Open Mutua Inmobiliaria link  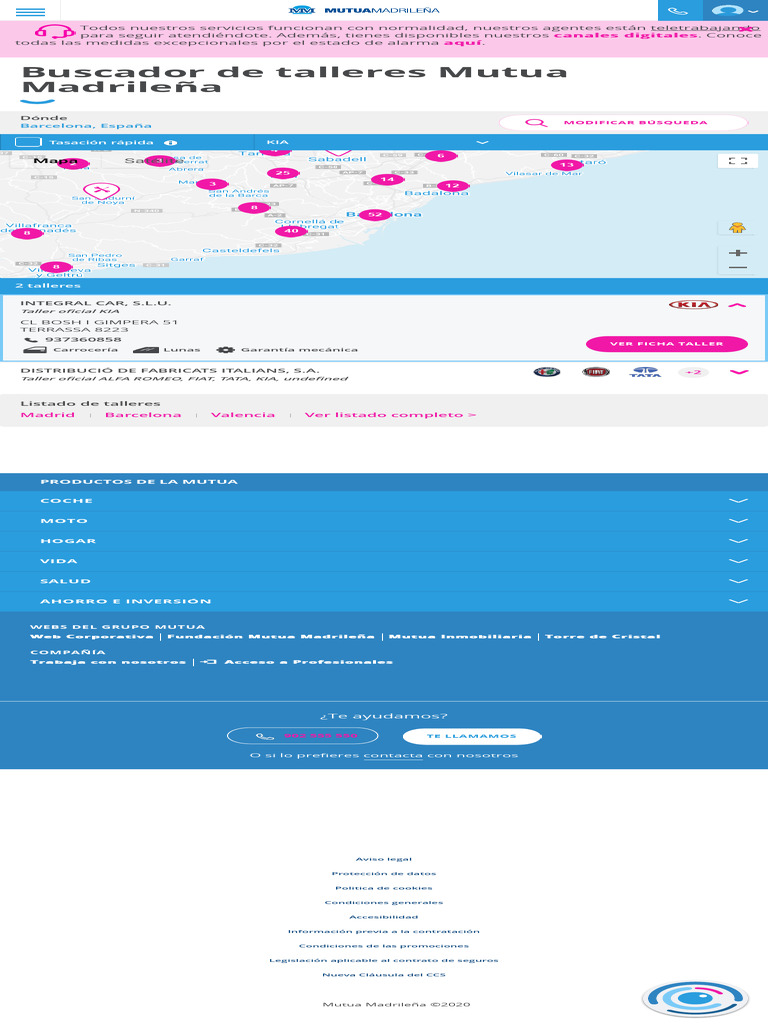460,637
